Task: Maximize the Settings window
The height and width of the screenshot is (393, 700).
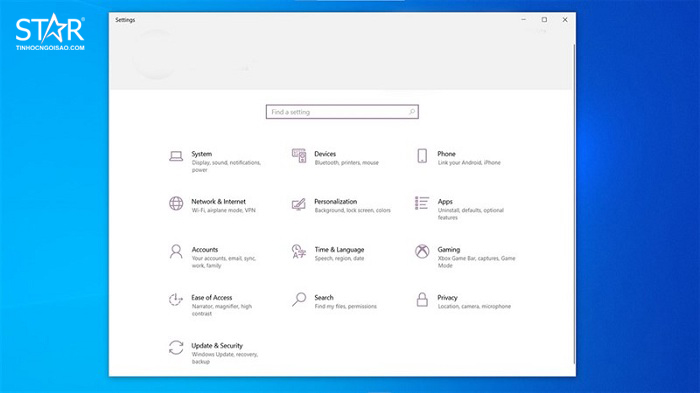Action: (544, 20)
